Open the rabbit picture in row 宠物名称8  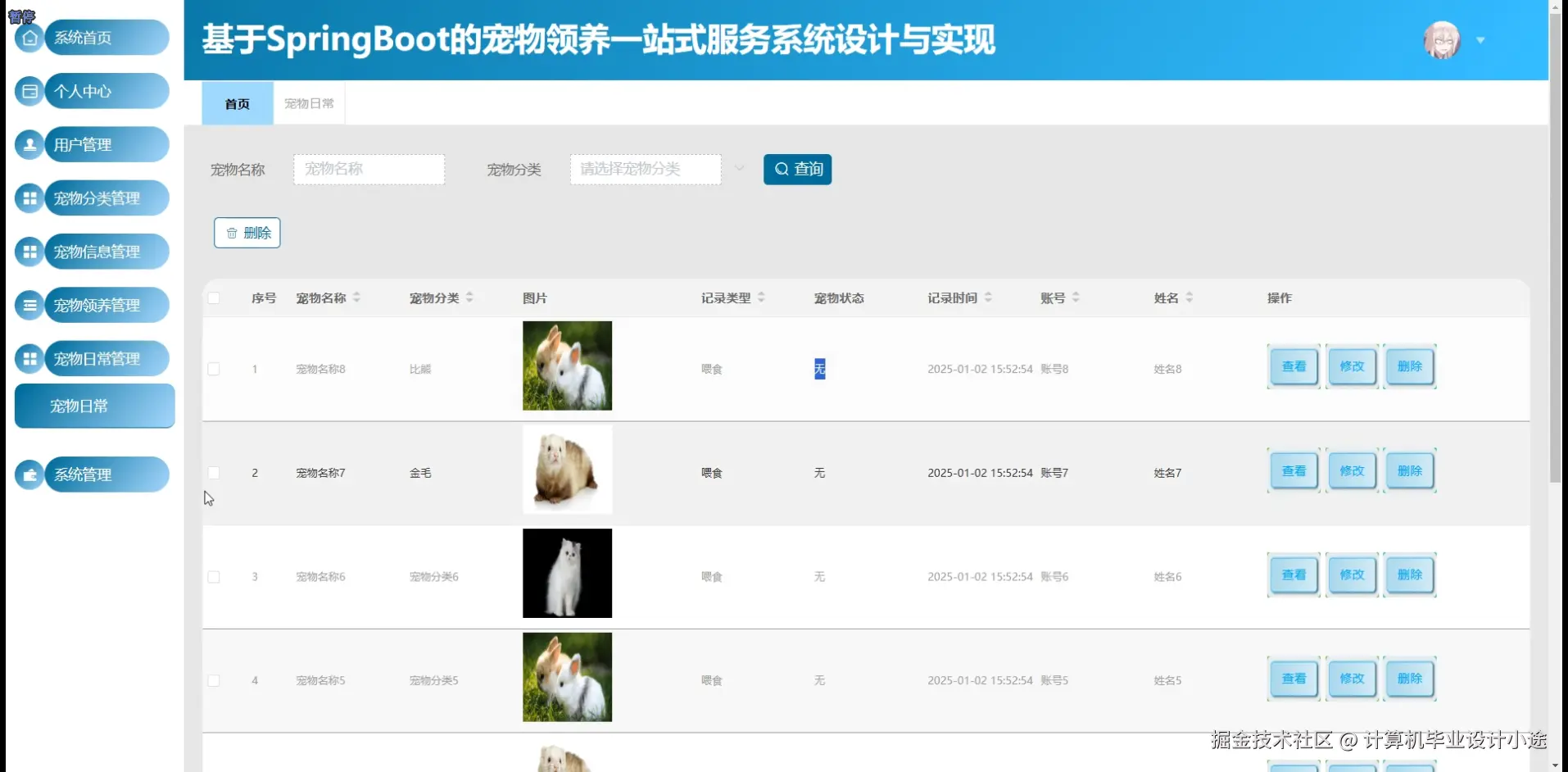point(568,366)
